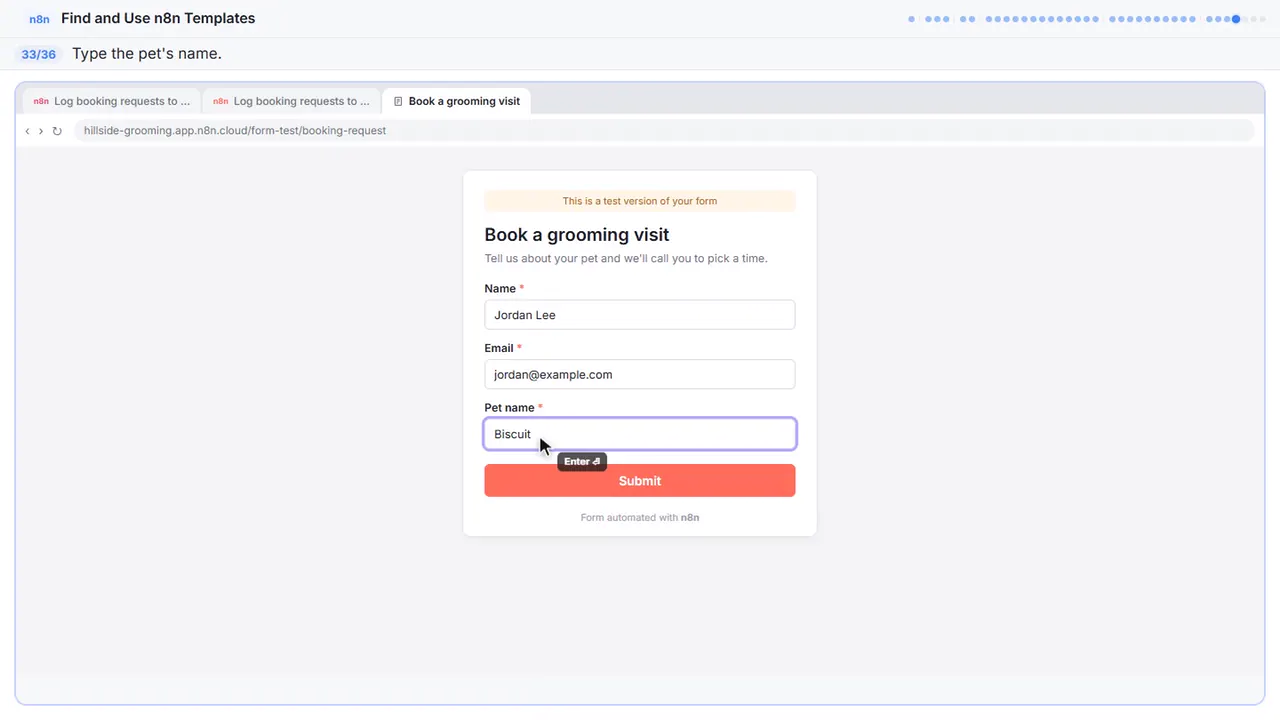Open the second 'Log booking requests to' tab
This screenshot has width=1280, height=720.
(291, 101)
